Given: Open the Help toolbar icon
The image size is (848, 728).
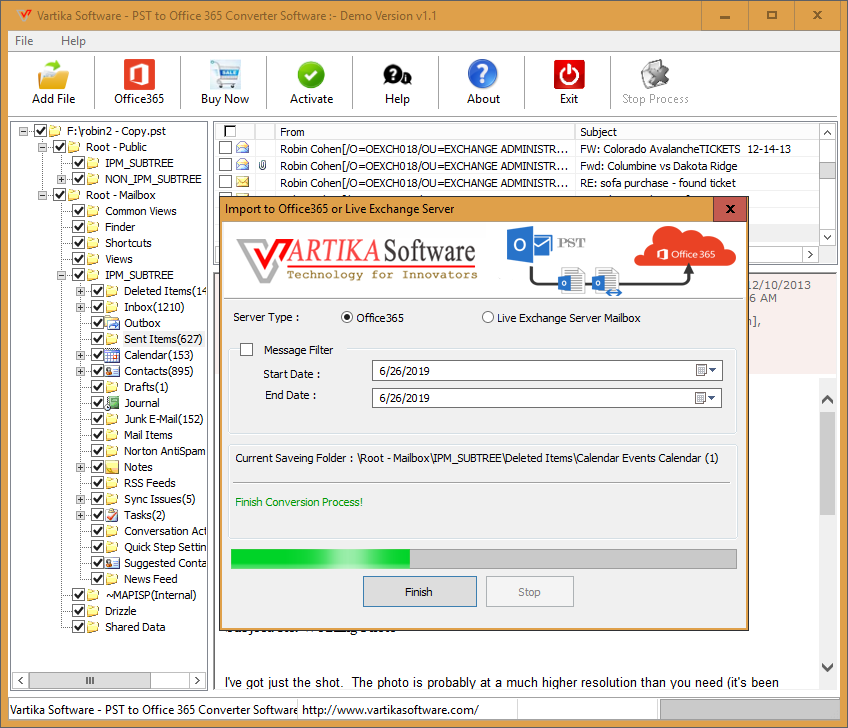Looking at the screenshot, I should [x=397, y=75].
